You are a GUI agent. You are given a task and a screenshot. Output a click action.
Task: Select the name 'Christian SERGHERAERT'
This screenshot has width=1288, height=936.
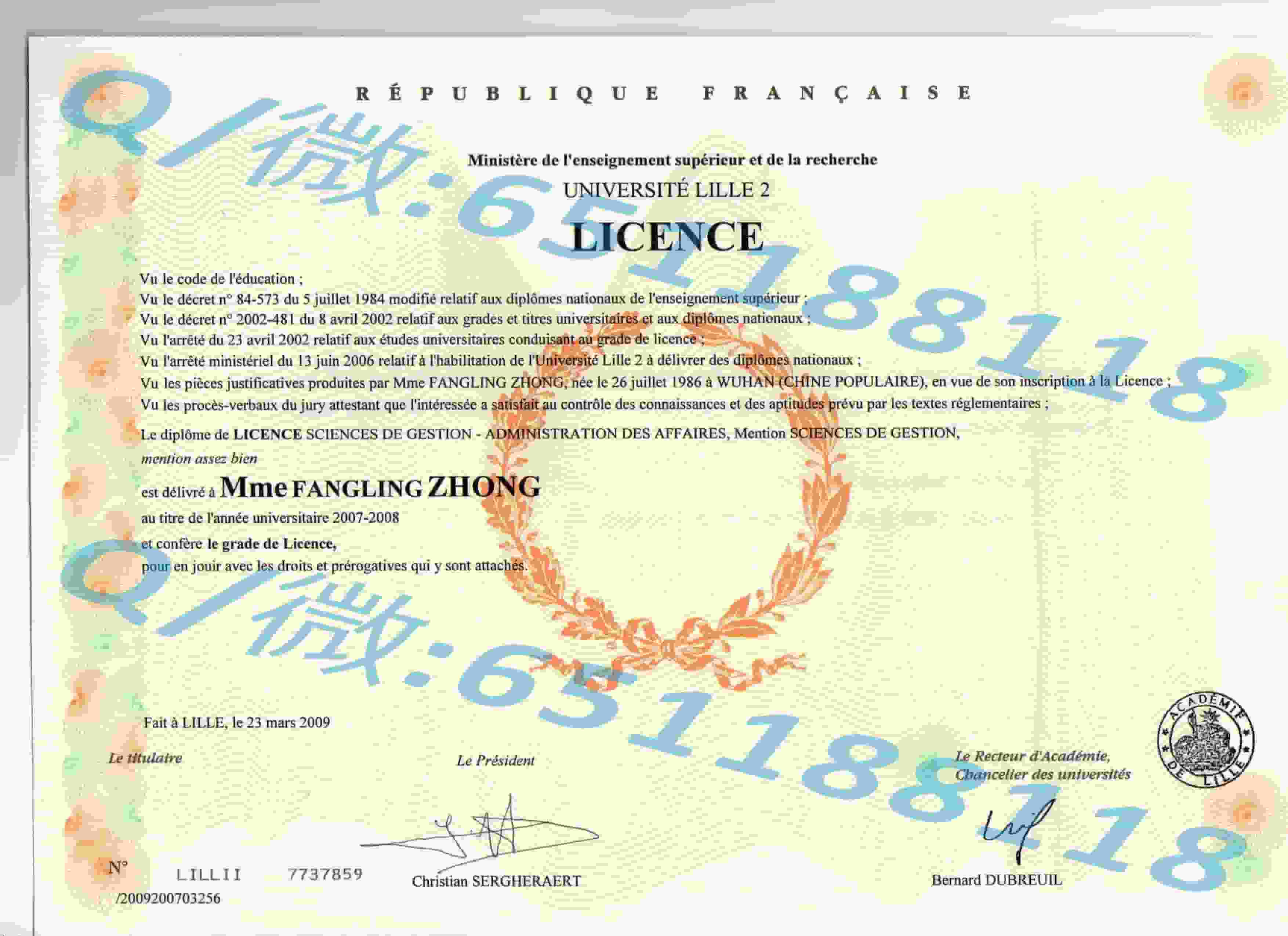496,881
